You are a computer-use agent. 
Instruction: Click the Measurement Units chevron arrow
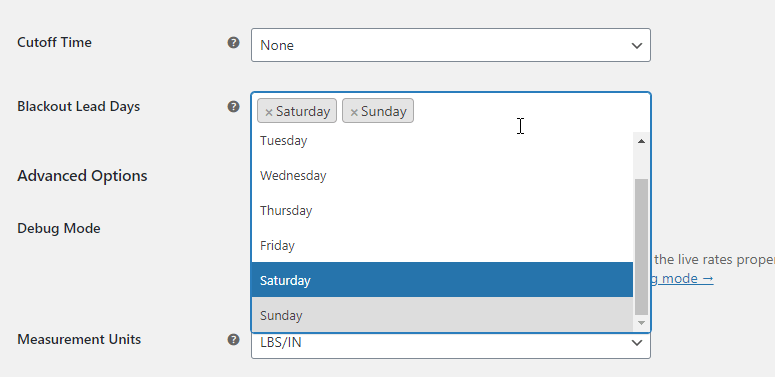pos(637,342)
